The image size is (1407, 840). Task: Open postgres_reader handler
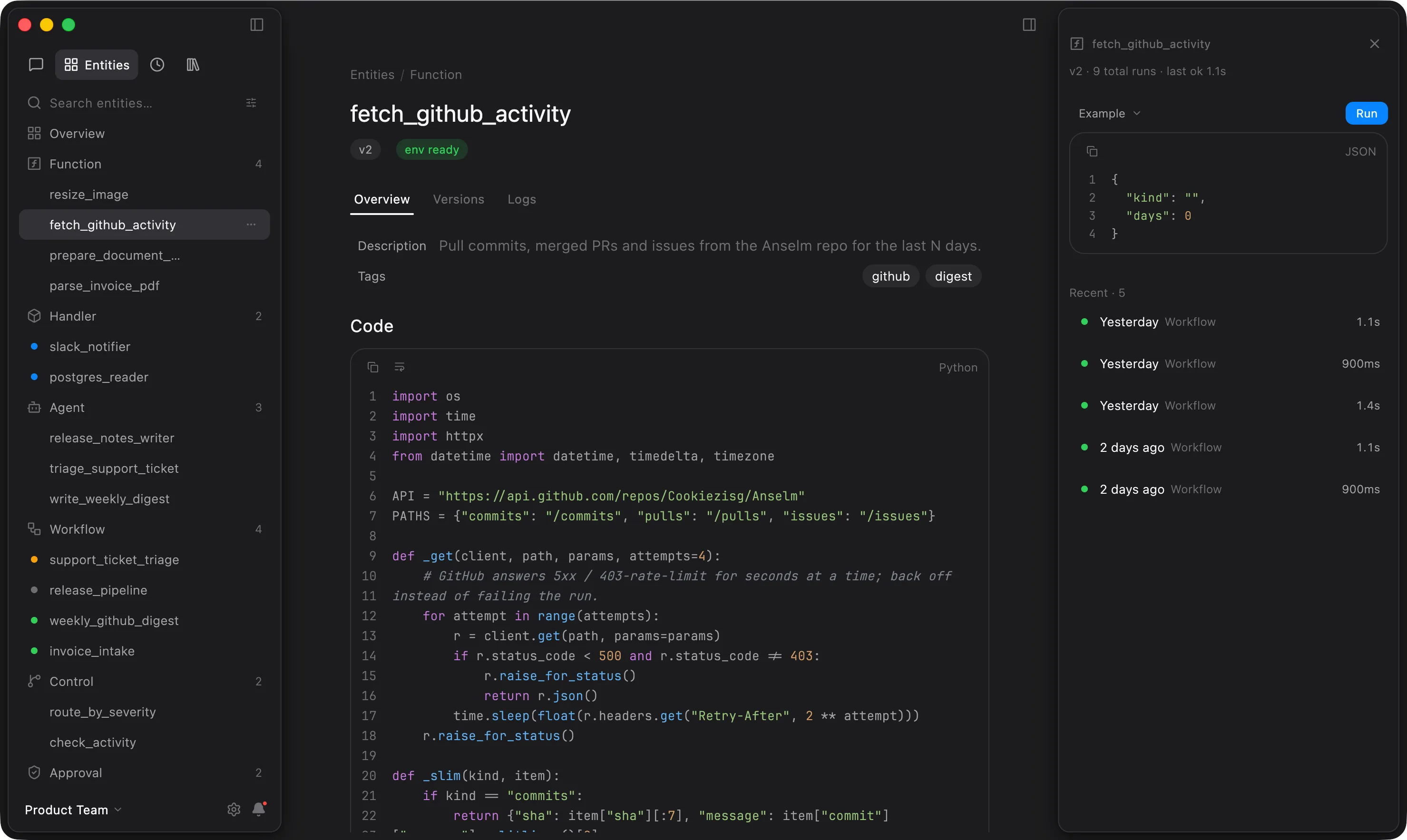tap(144, 377)
